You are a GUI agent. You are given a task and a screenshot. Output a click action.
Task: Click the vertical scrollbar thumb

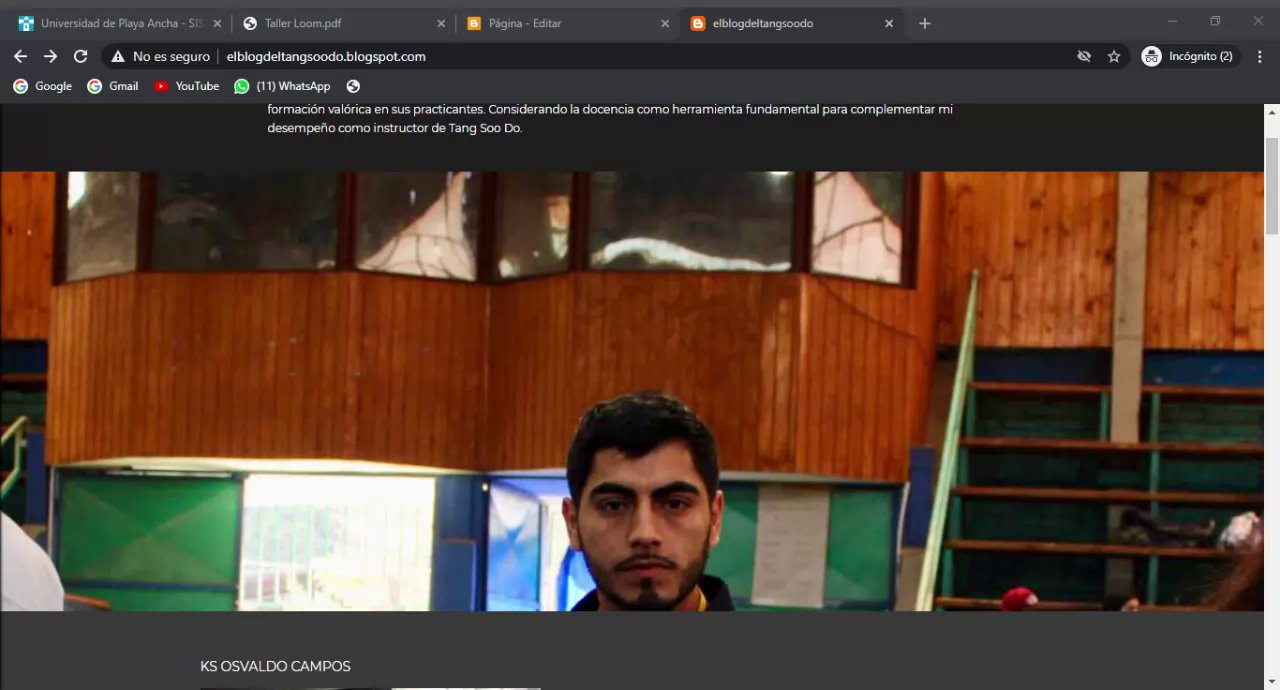pyautogui.click(x=1272, y=186)
